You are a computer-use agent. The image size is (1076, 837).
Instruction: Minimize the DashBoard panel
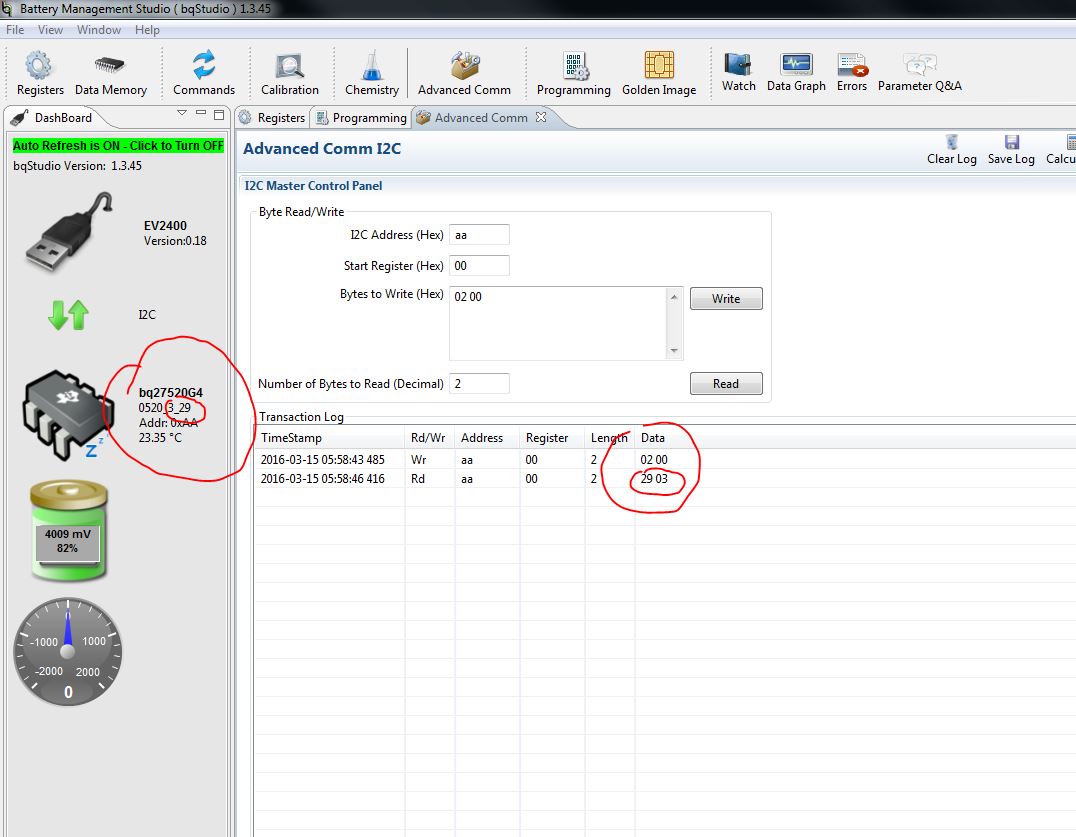click(x=200, y=113)
